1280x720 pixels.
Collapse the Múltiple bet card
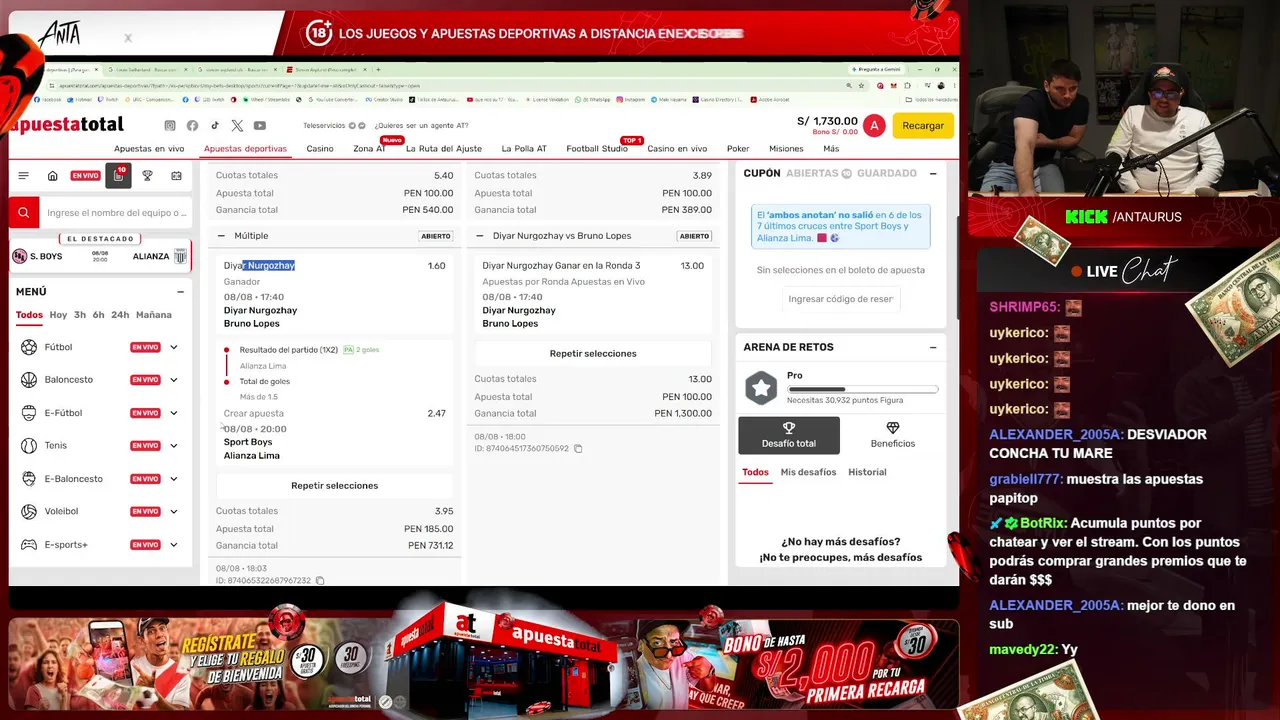pyautogui.click(x=221, y=236)
